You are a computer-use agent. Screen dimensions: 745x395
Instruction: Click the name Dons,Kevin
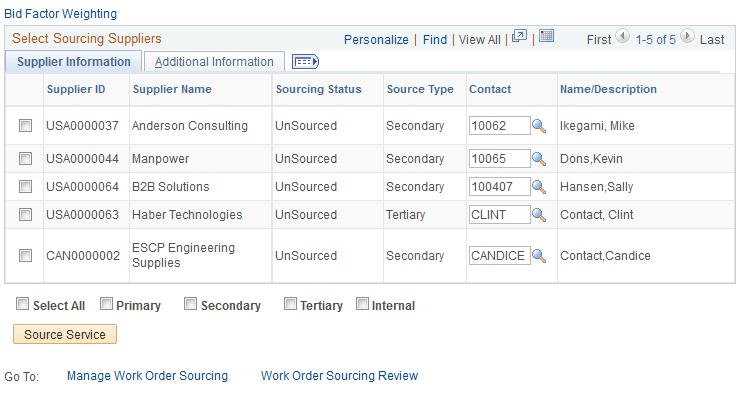(591, 159)
